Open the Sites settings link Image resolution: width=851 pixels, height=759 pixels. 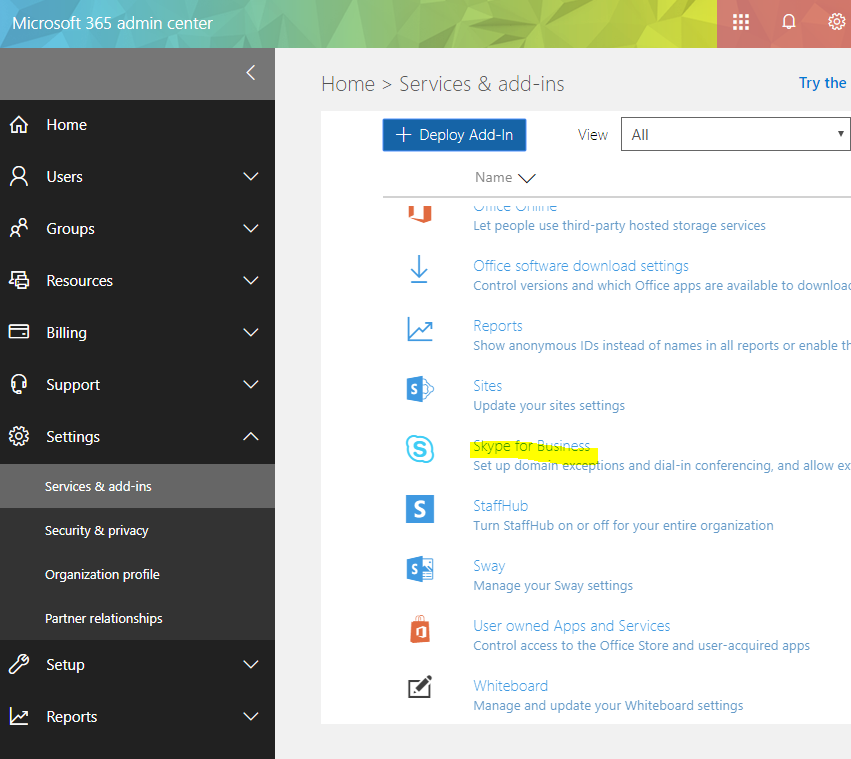[x=487, y=385]
